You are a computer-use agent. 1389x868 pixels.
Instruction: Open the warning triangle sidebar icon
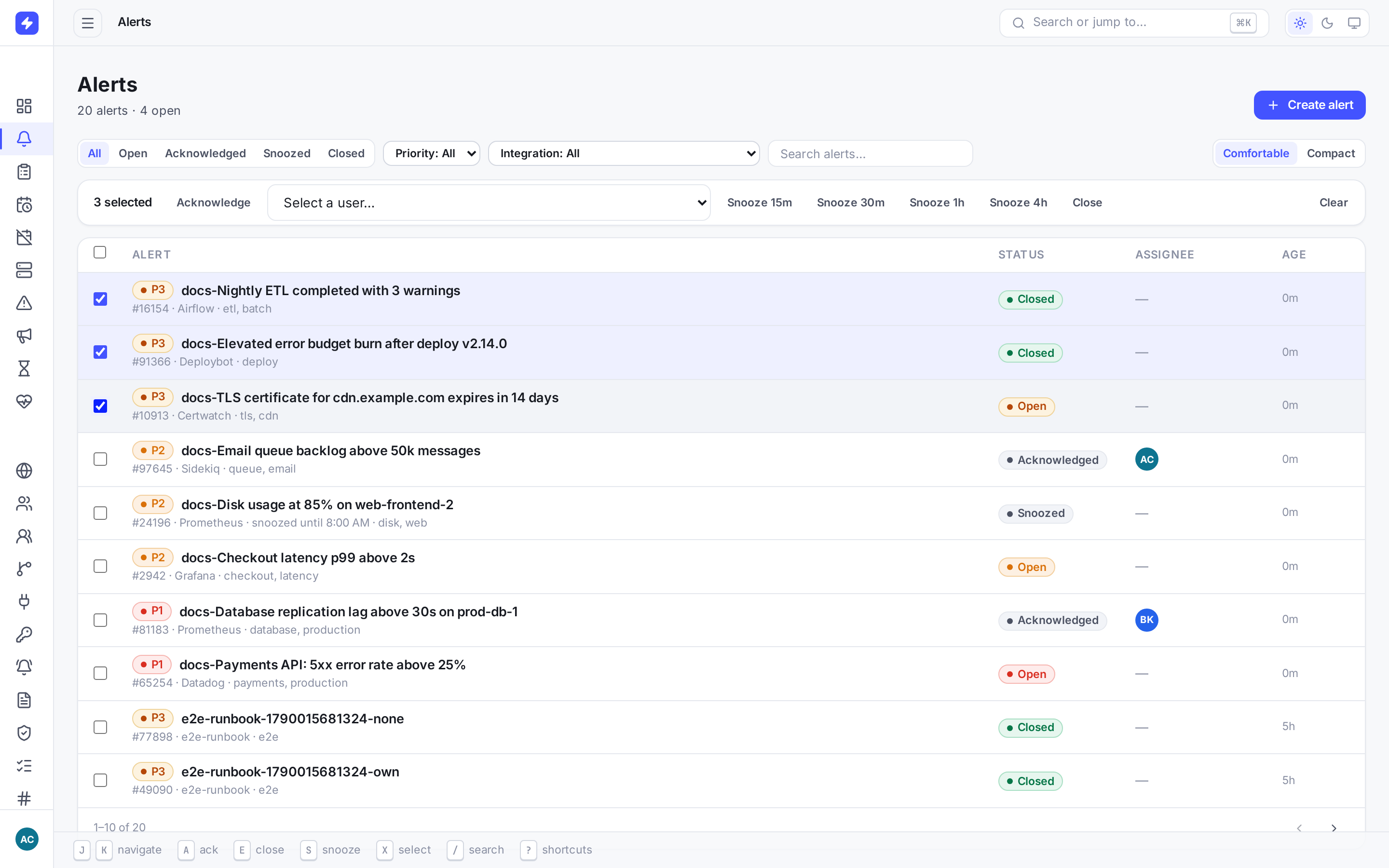coord(24,302)
